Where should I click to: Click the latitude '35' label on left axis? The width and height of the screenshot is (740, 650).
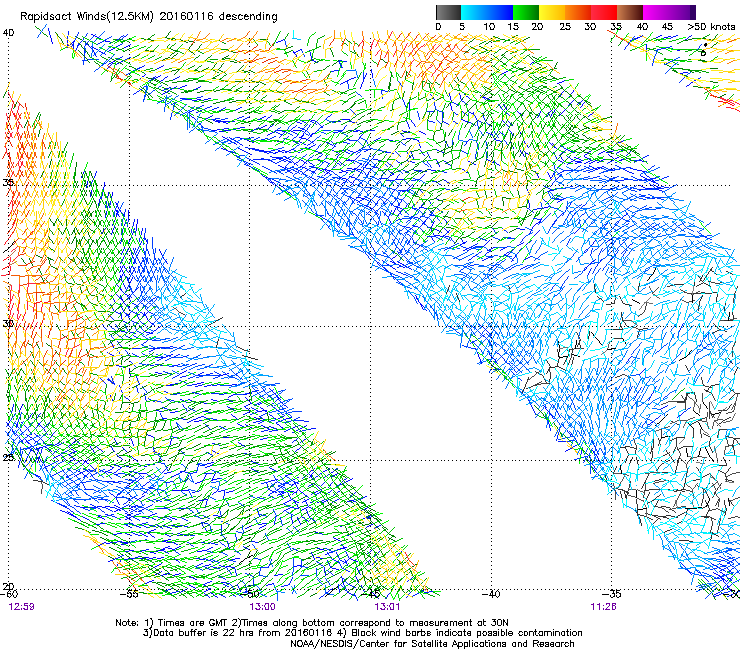pos(8,183)
